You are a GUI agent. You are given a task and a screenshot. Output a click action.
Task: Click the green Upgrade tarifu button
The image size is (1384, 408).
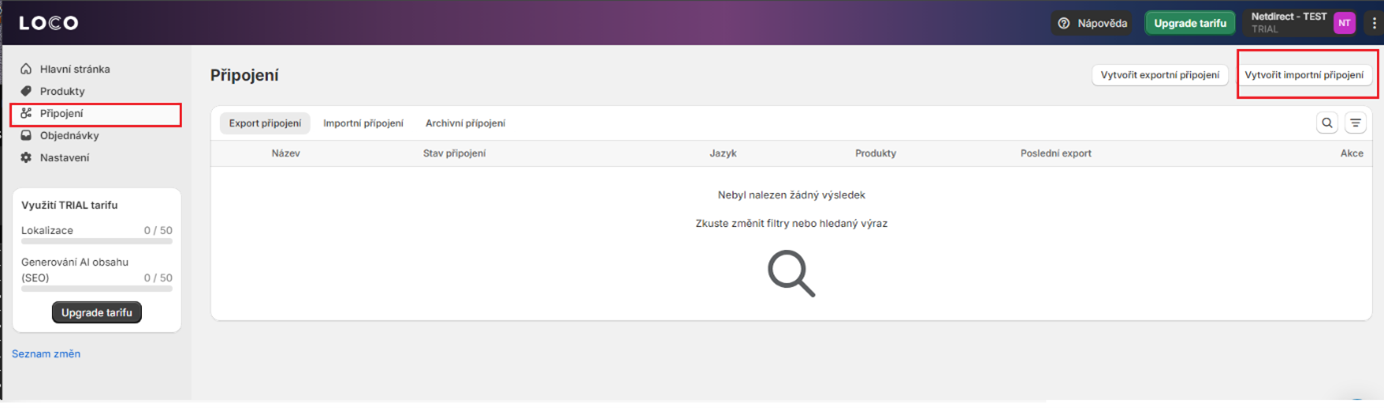[x=1190, y=23]
